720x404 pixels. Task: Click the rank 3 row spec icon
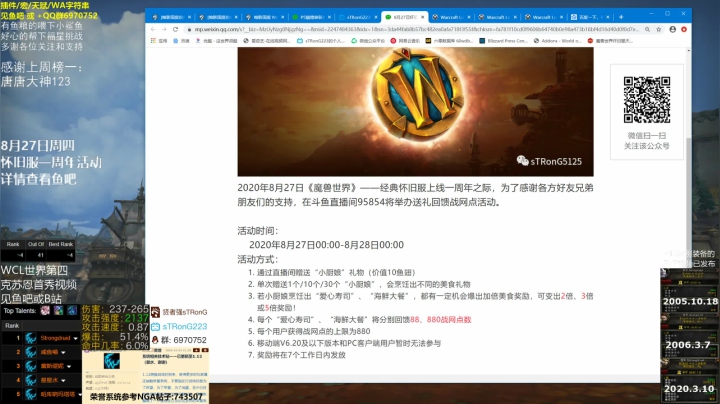pos(31,366)
